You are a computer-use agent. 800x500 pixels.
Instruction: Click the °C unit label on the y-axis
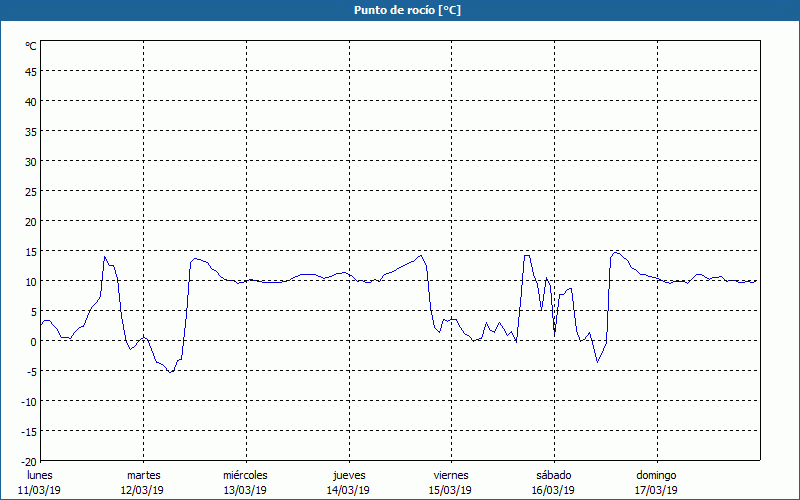31,46
